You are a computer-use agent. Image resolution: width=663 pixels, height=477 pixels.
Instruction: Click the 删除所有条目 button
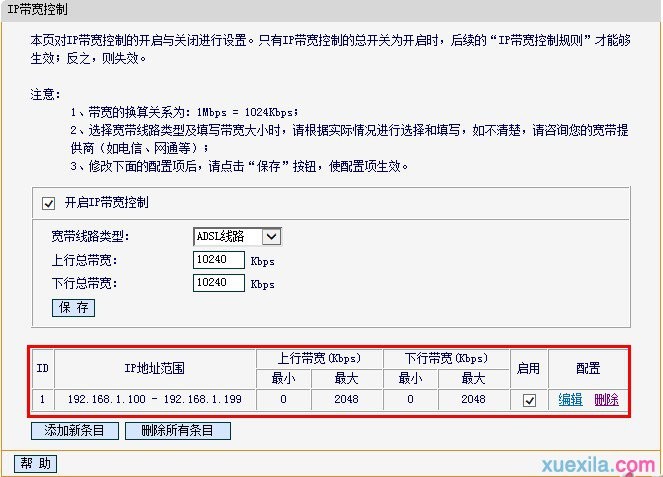[x=178, y=431]
